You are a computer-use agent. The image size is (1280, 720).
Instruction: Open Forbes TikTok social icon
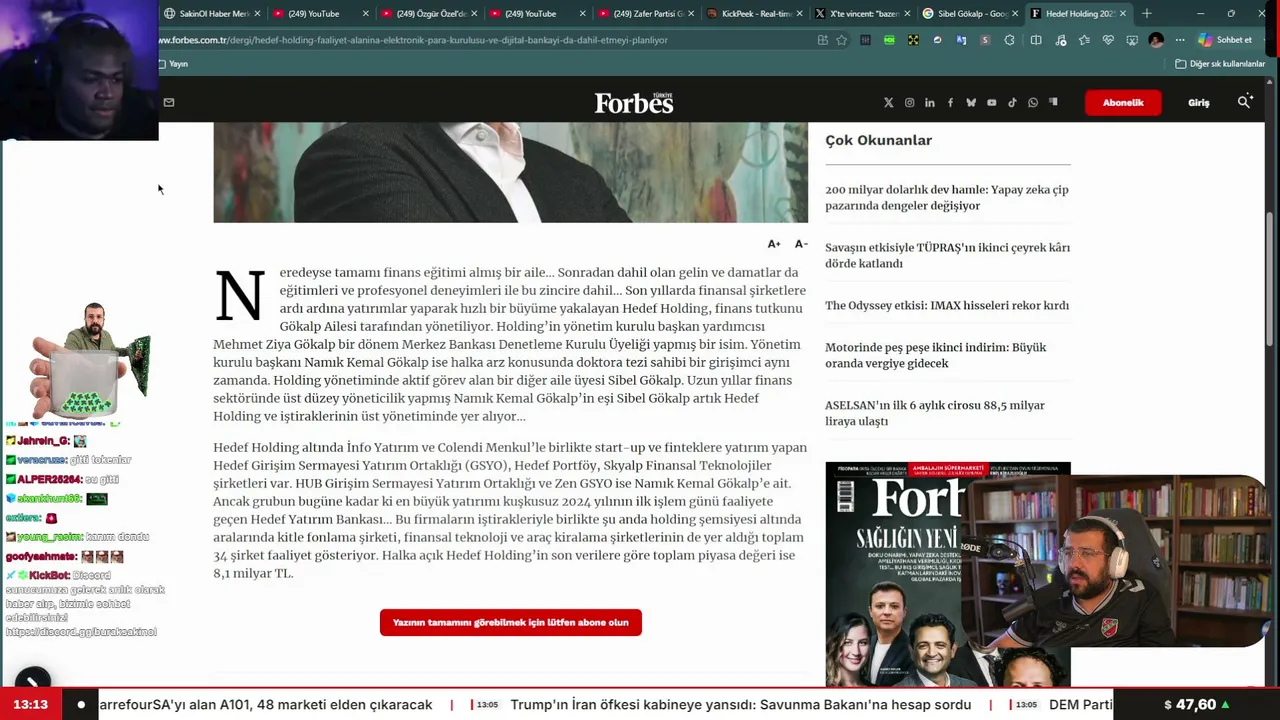pyautogui.click(x=1012, y=102)
